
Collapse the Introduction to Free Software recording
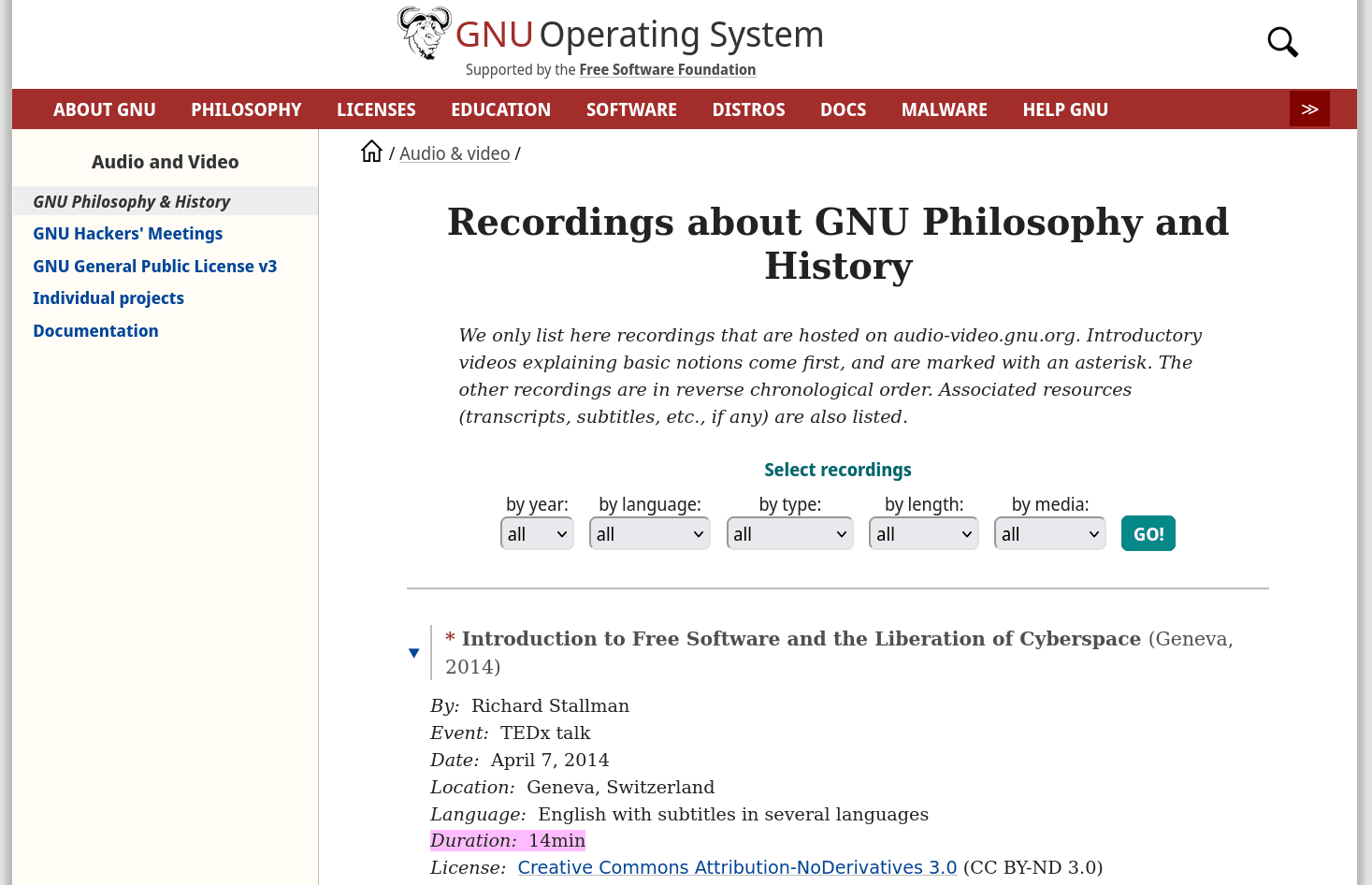(x=414, y=653)
